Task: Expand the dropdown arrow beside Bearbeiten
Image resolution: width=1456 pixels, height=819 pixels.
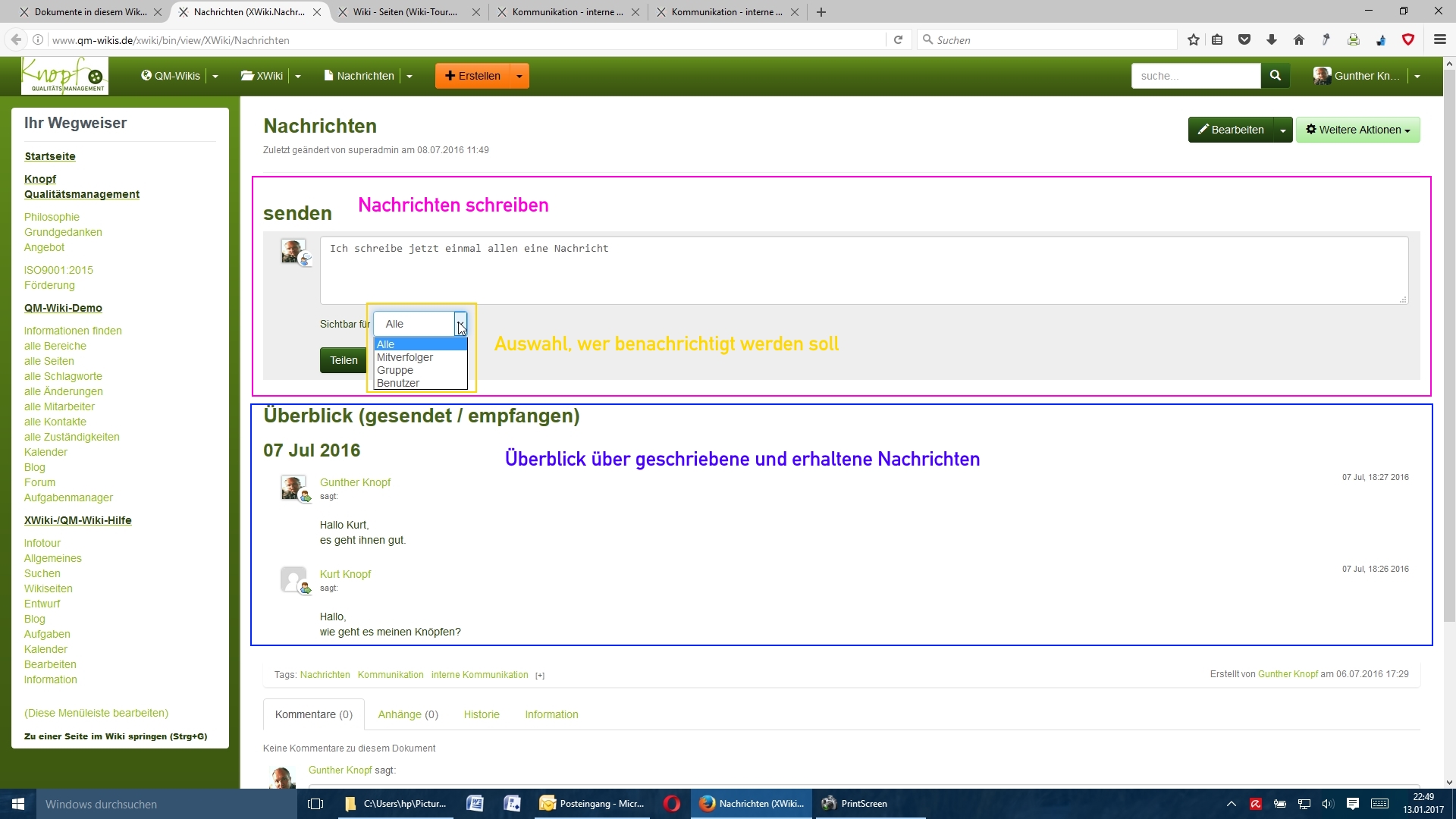Action: pos(1282,130)
